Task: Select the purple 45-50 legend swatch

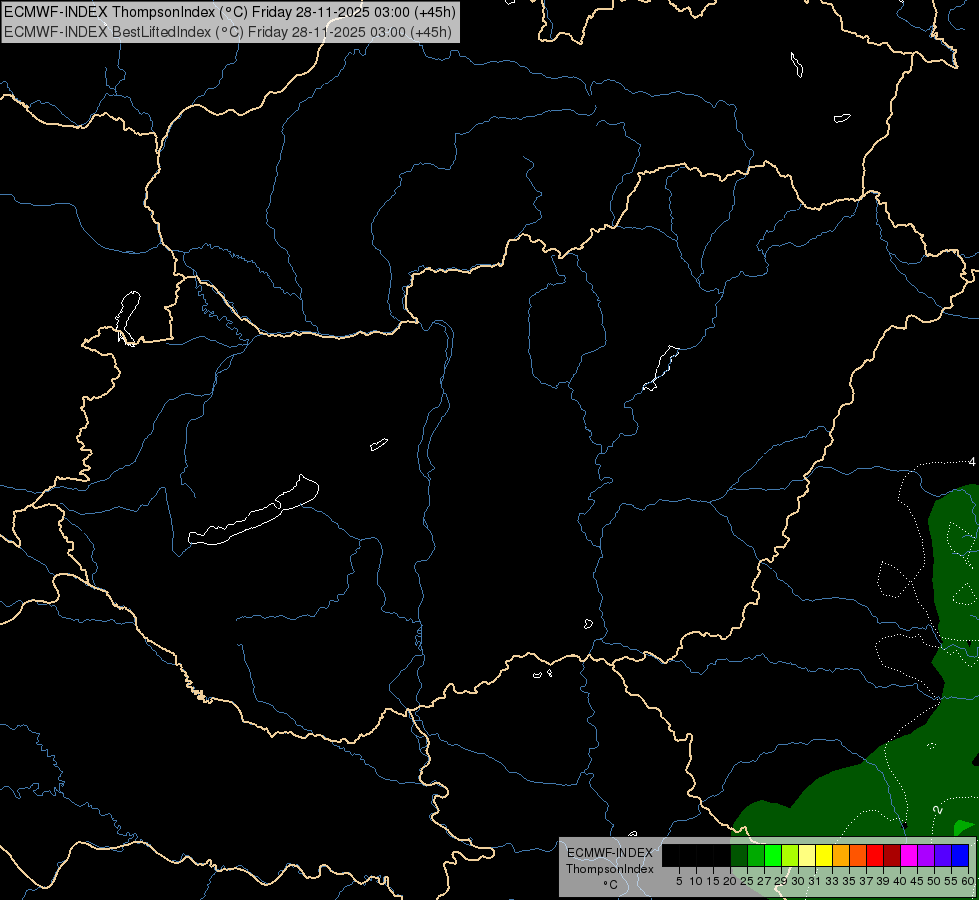Action: point(926,855)
